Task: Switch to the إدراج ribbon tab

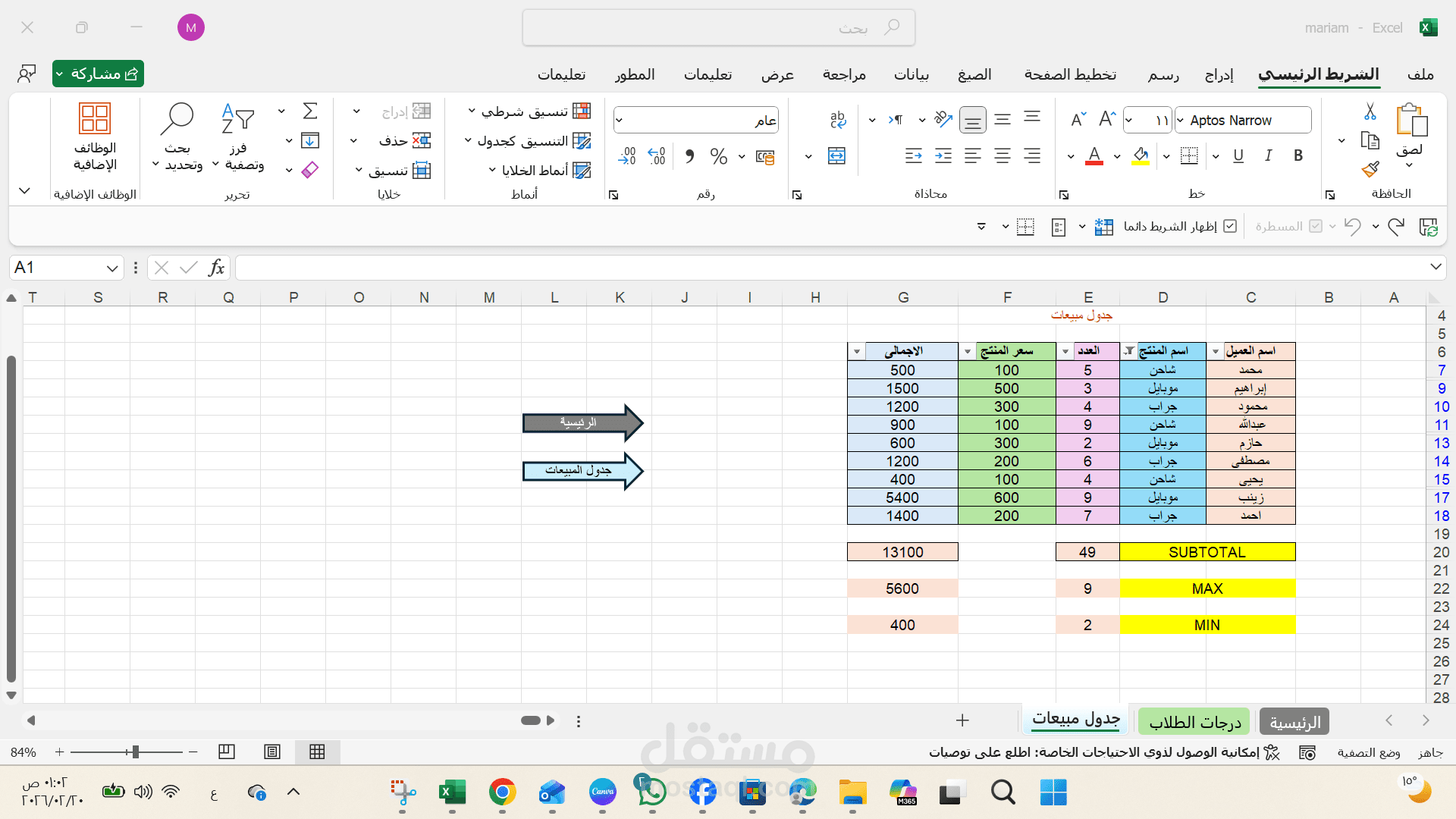Action: [1219, 74]
